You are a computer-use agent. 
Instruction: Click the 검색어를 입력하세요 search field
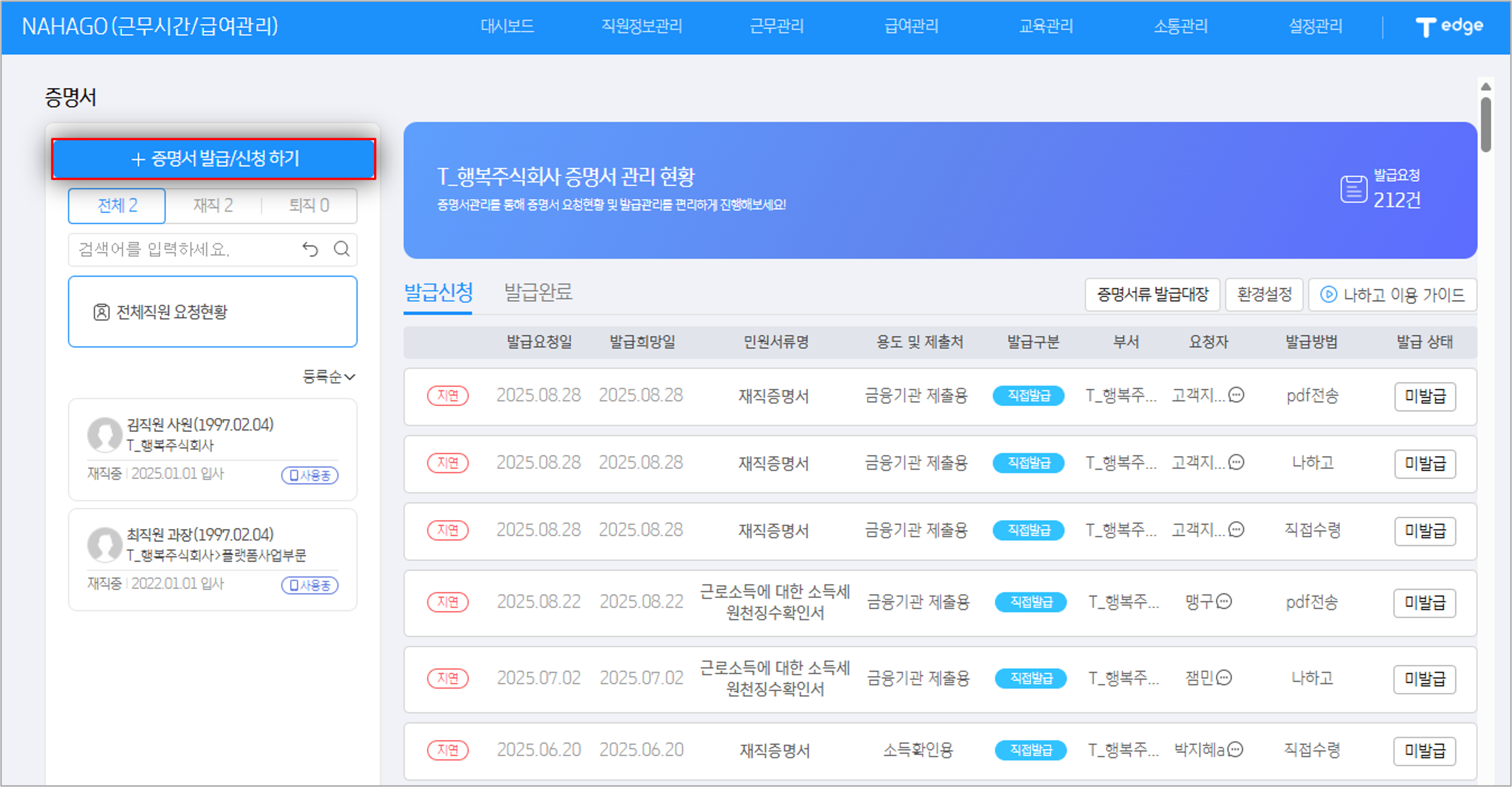pyautogui.click(x=176, y=249)
